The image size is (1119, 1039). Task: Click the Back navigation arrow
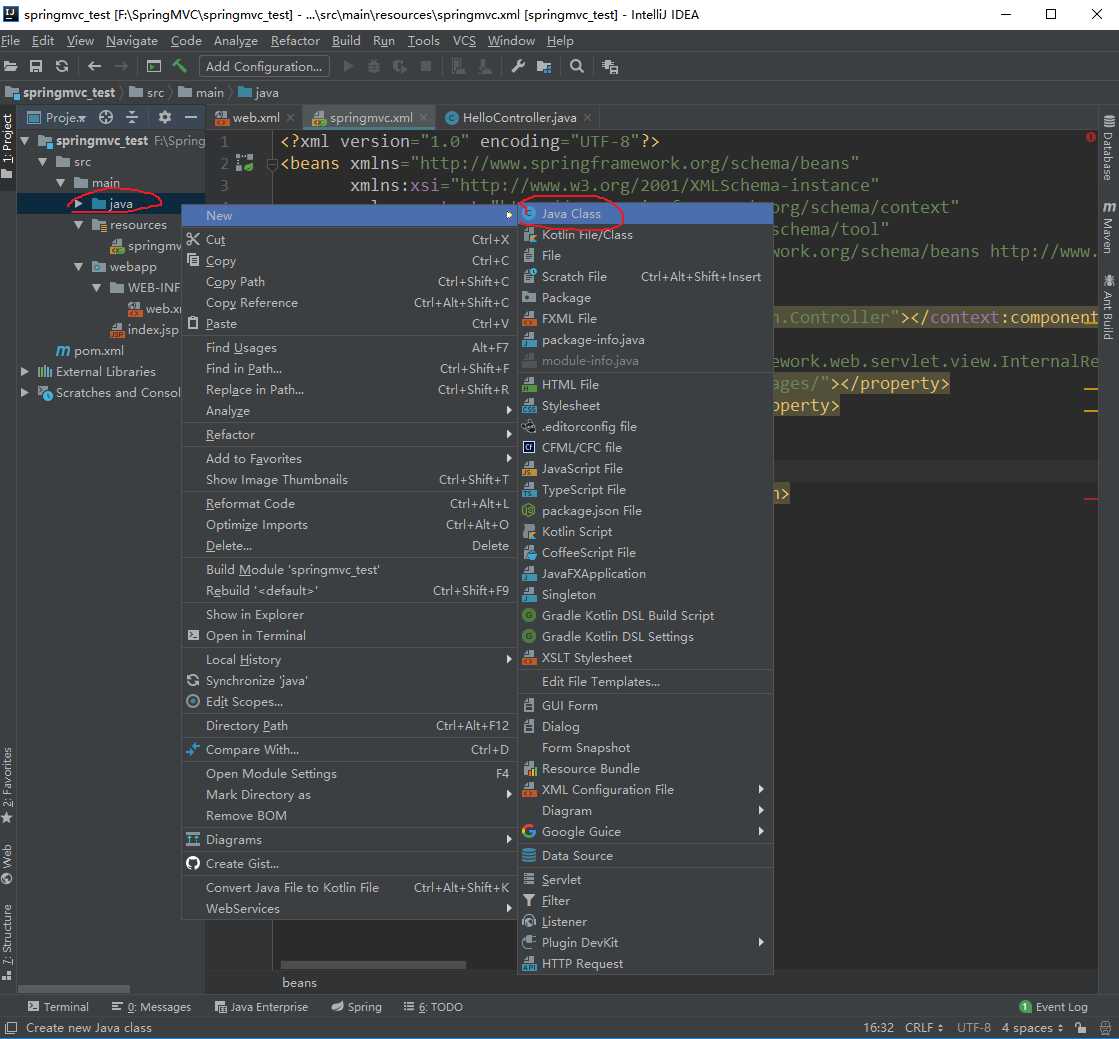[x=94, y=66]
